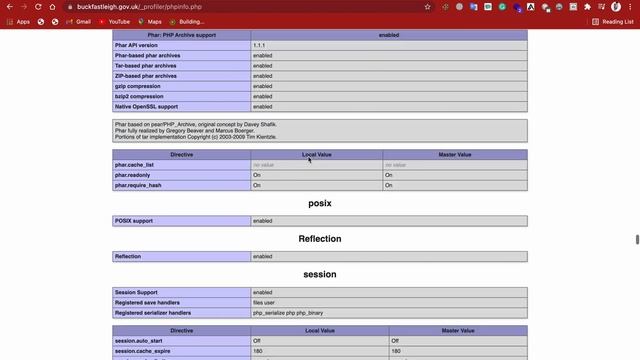Click the forward navigation arrow
The image size is (640, 360).
point(24,7)
